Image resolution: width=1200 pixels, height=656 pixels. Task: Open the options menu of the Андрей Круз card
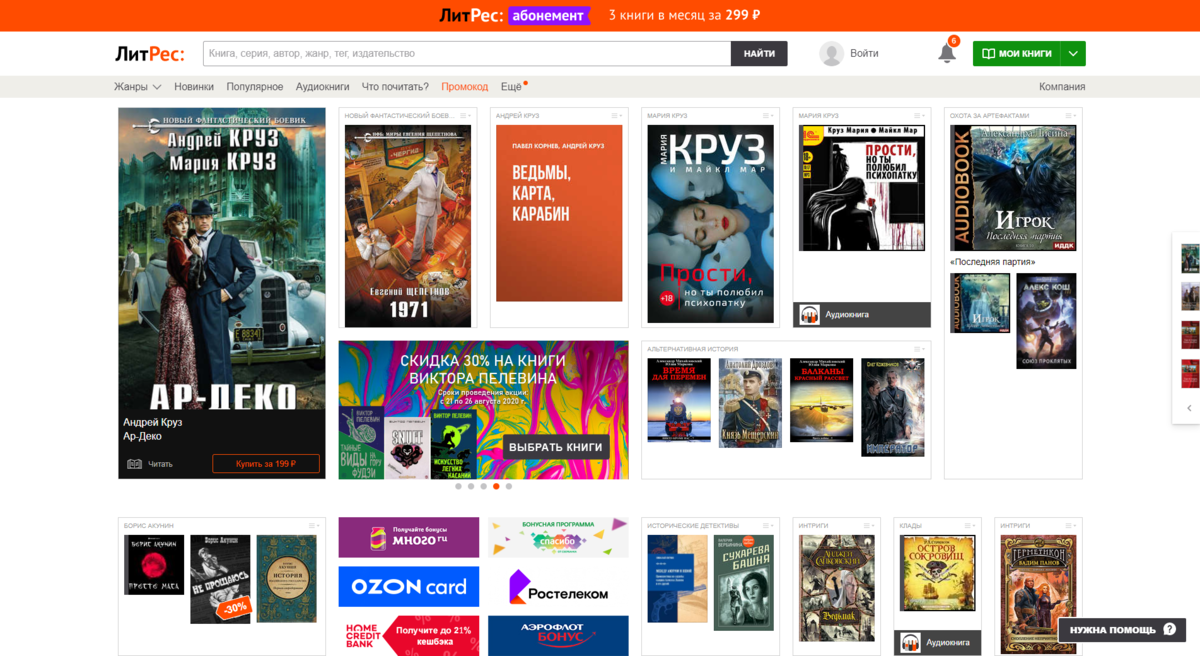click(616, 116)
